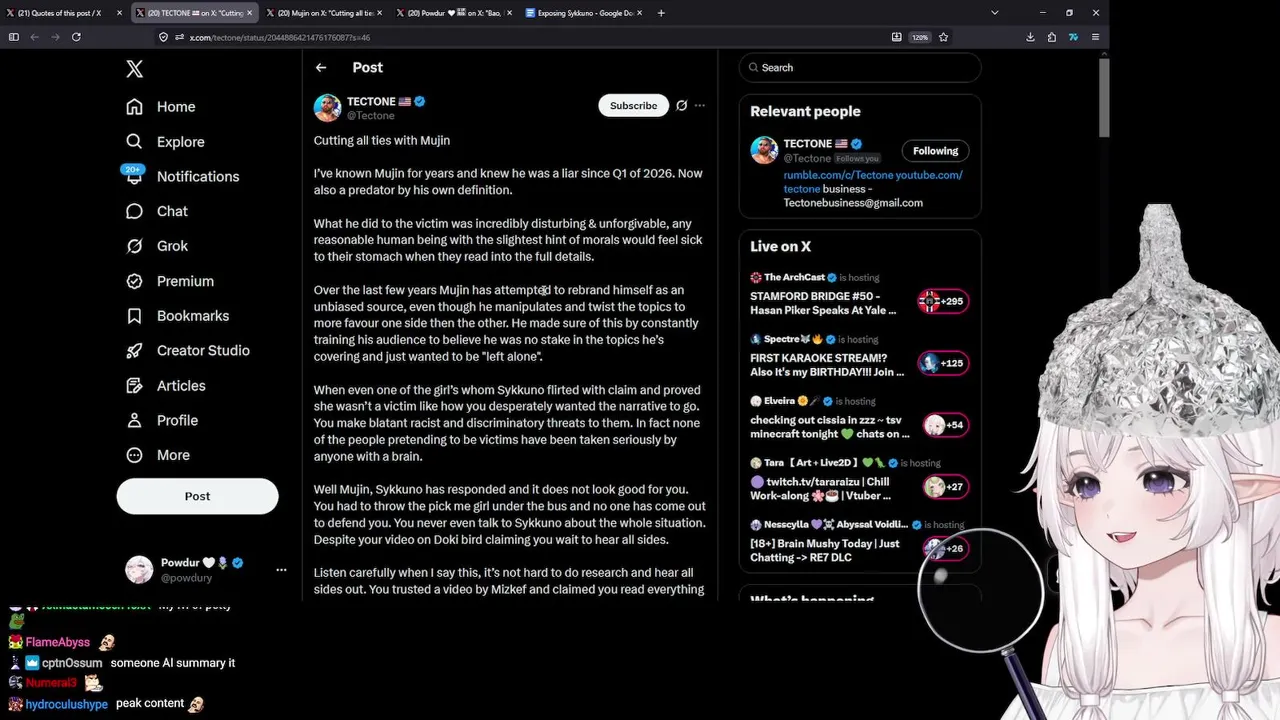The width and height of the screenshot is (1280, 720).
Task: Toggle the browser sidebar icon
Action: click(13, 37)
